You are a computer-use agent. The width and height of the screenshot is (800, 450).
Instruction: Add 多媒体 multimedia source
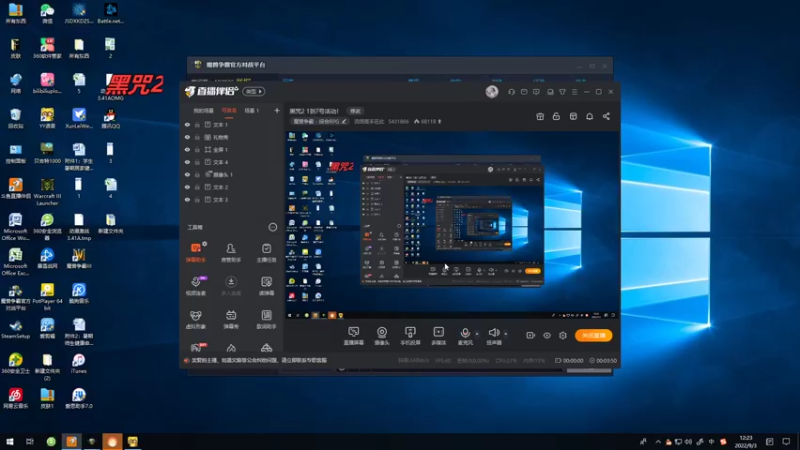click(439, 336)
